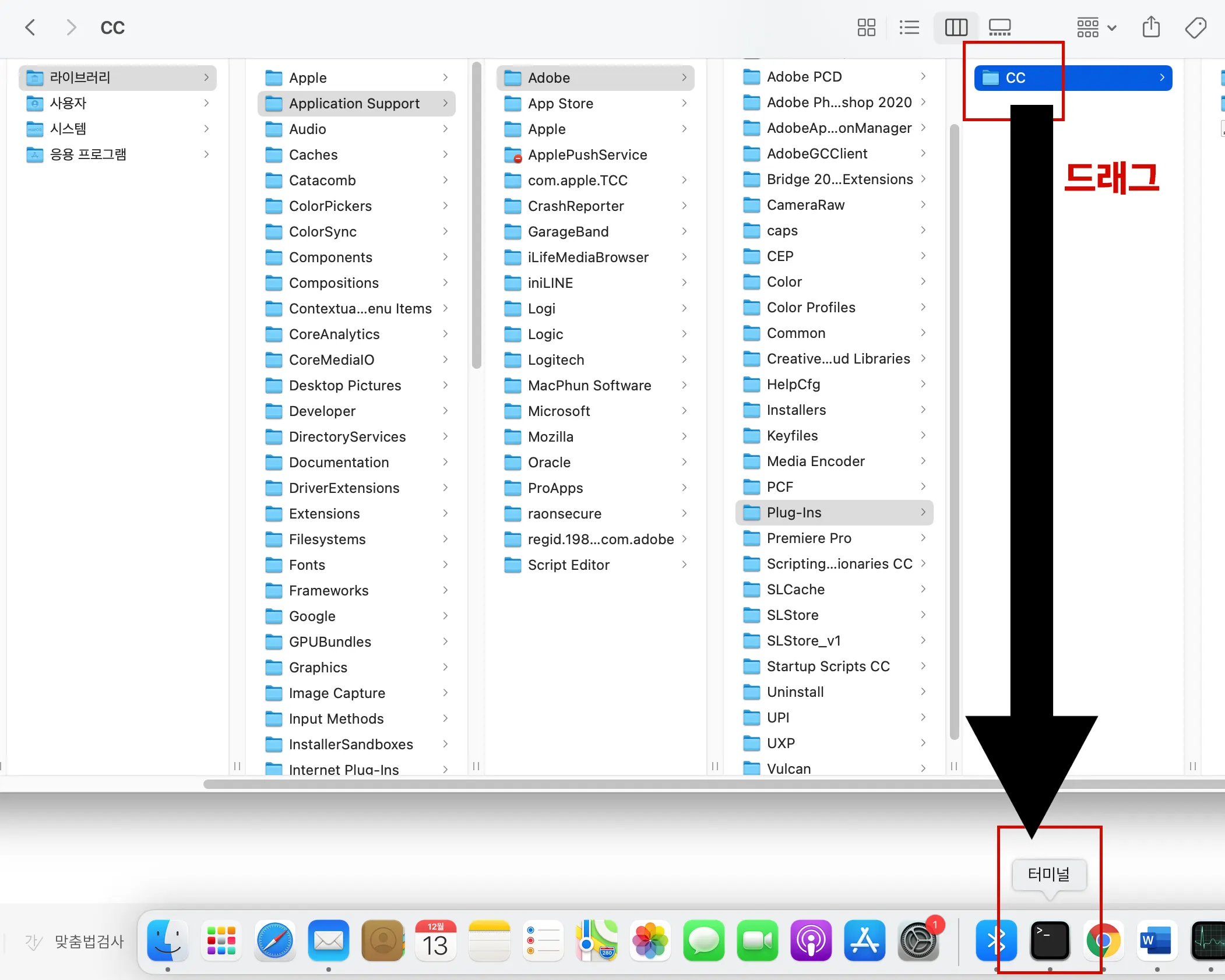
Task: Switch Finder to list view
Action: pos(909,27)
